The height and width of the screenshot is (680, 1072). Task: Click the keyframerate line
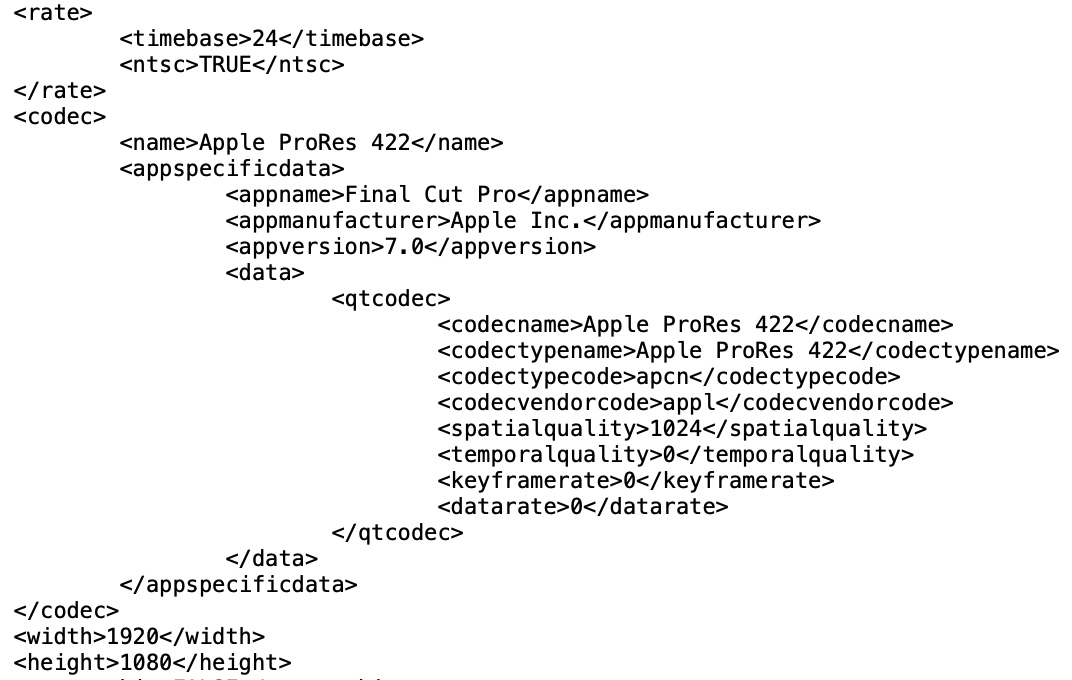(635, 481)
